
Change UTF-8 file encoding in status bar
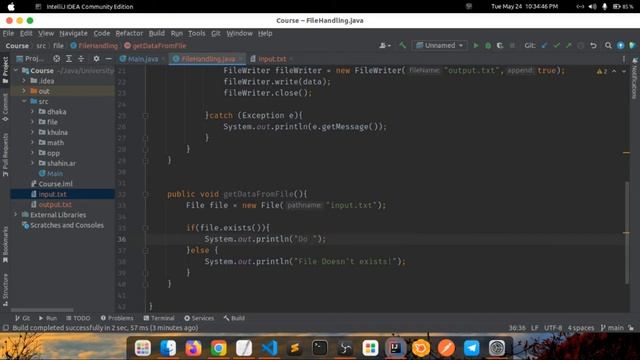(553, 328)
